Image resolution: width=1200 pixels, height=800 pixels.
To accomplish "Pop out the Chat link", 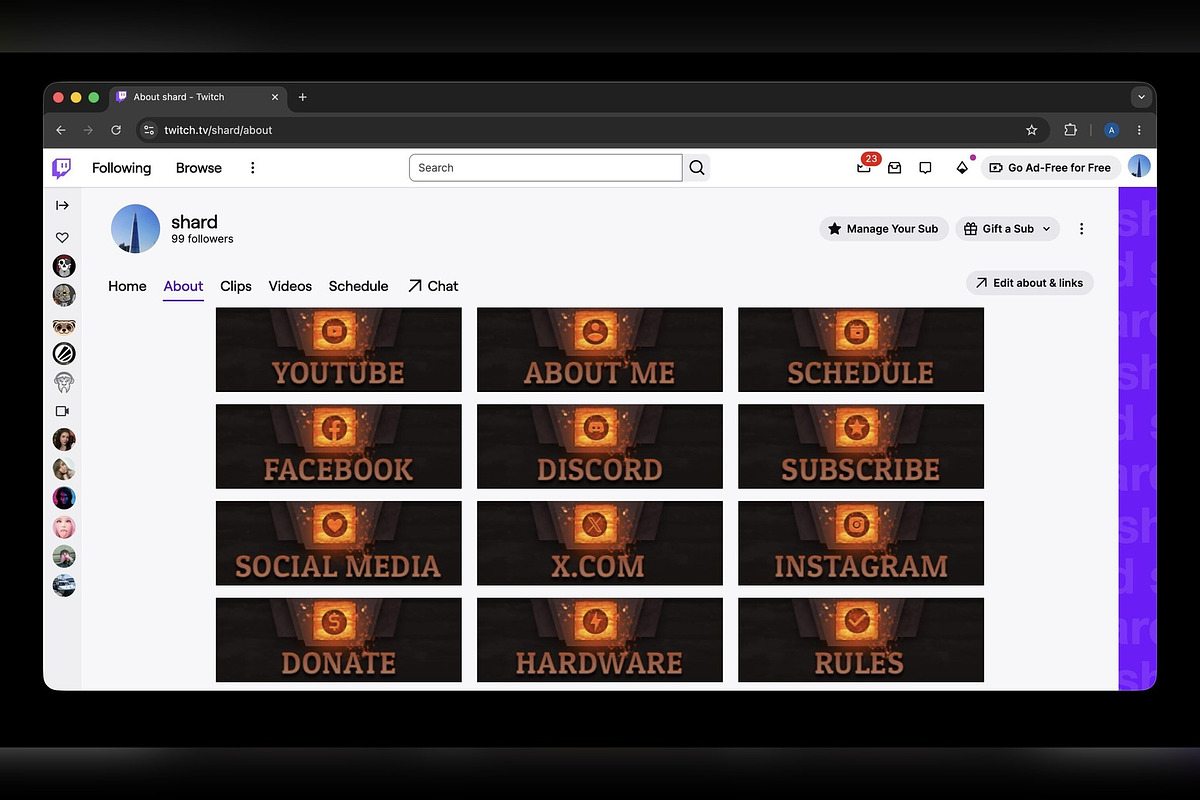I will (433, 286).
